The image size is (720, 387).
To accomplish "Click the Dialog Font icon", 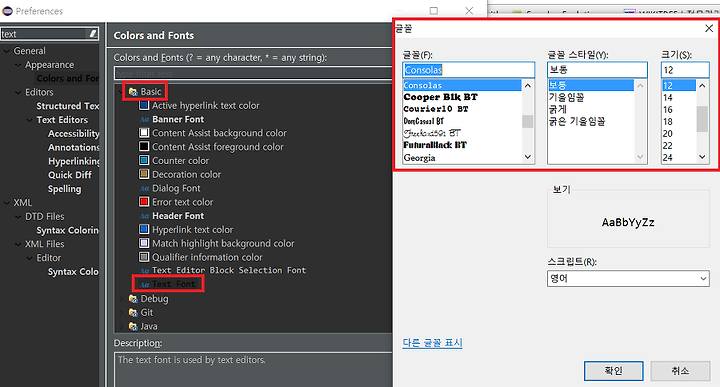I will tap(144, 188).
